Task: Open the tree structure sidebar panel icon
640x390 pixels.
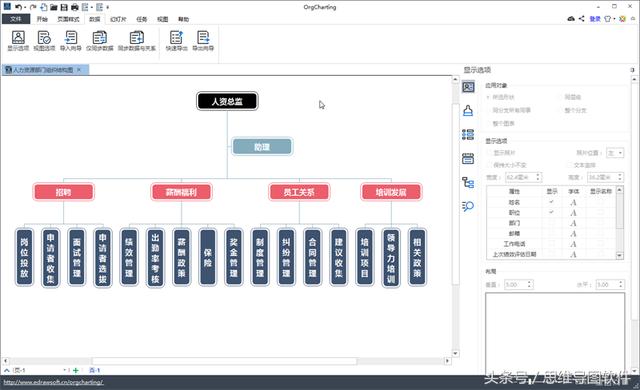Action: click(x=468, y=182)
